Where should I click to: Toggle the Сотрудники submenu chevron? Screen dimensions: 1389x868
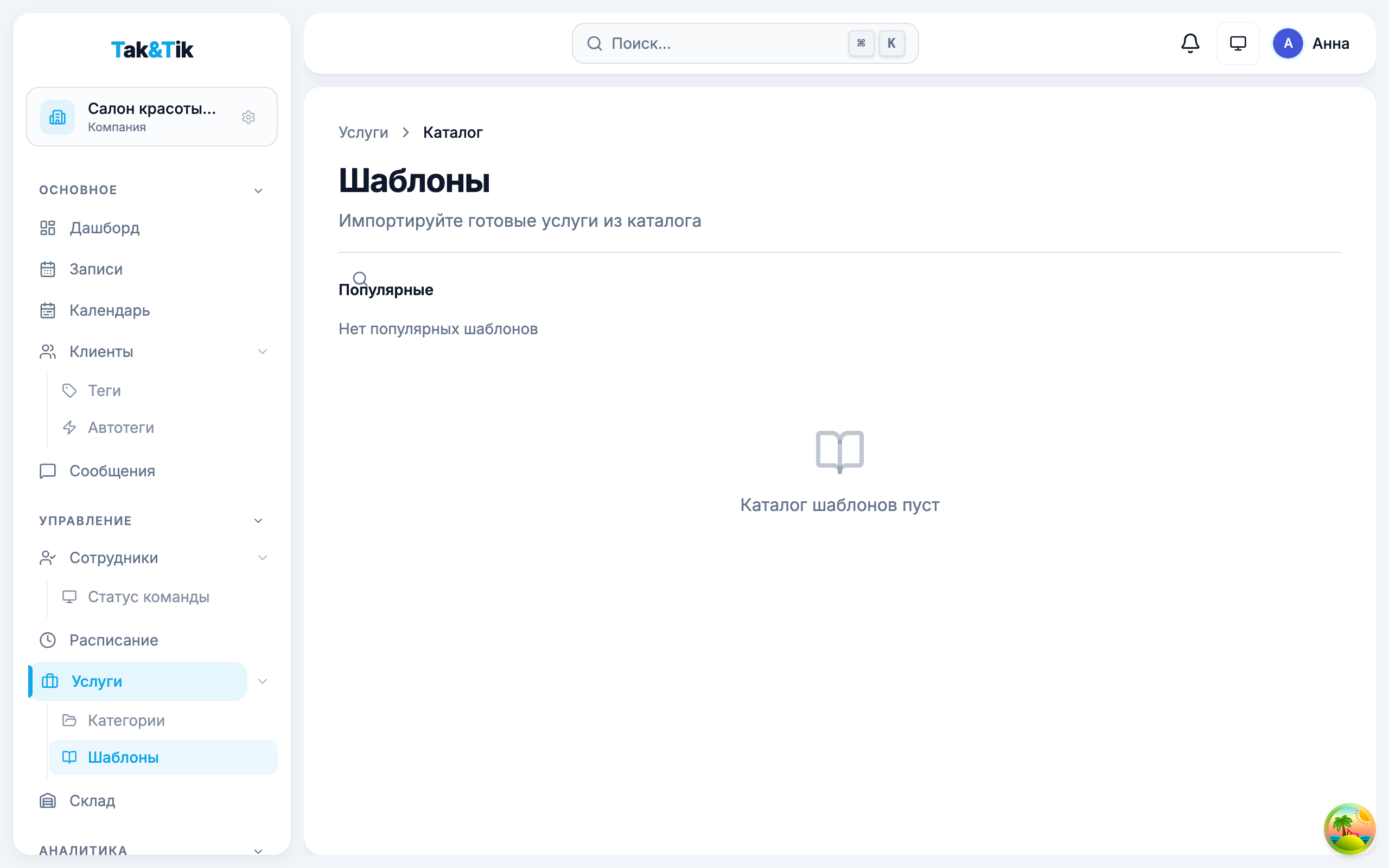point(262,558)
